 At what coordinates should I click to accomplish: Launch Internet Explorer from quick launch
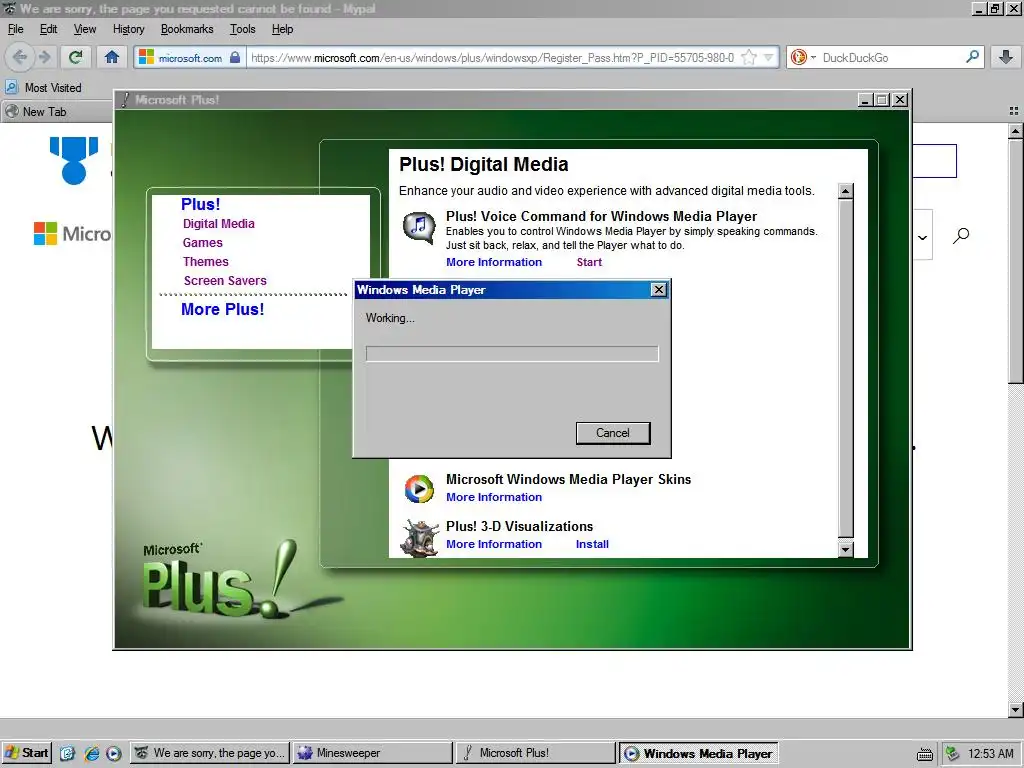[x=91, y=753]
